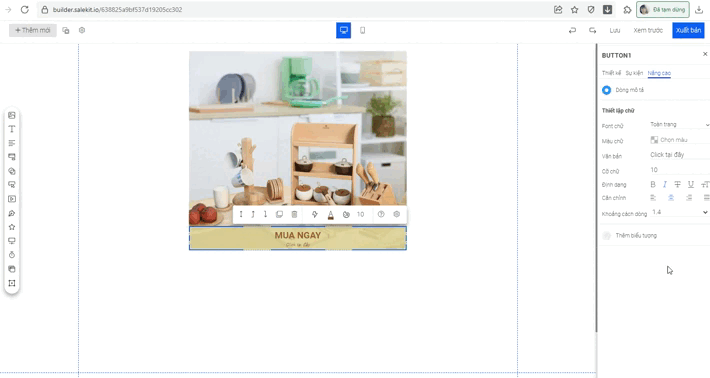Toggle underline text formatting
This screenshot has height=378, width=710.
point(691,184)
